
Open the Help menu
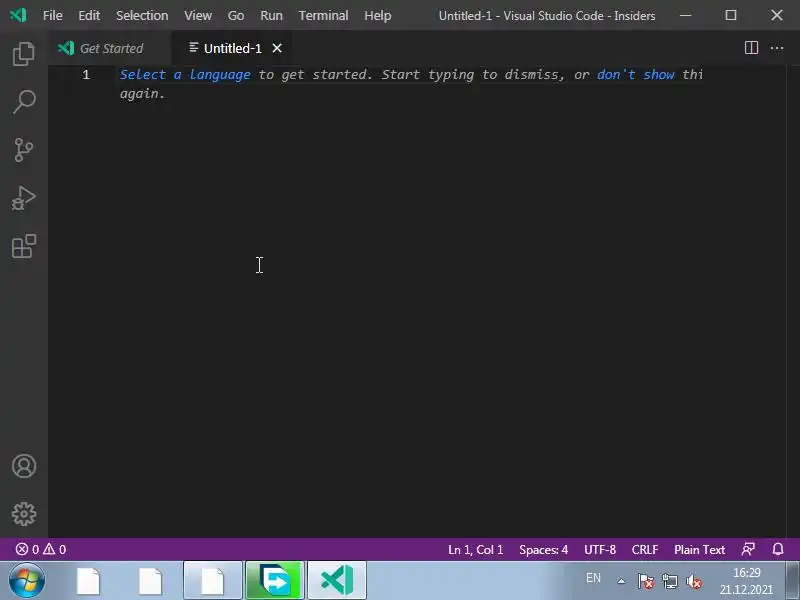[378, 15]
